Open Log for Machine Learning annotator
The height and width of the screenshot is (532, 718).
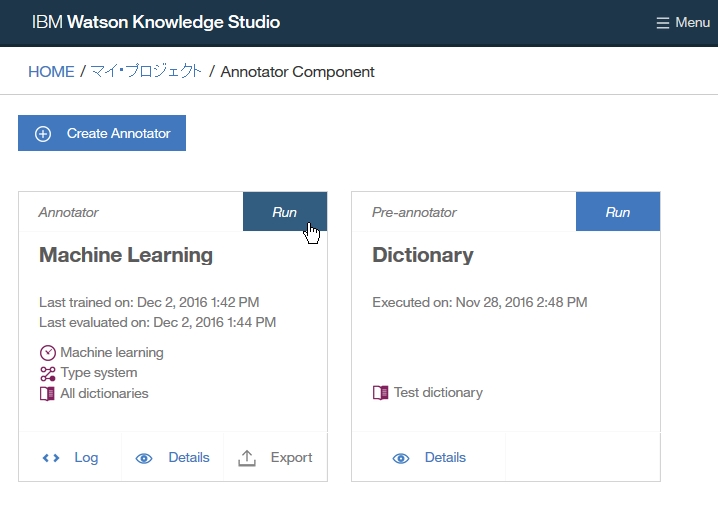pyautogui.click(x=86, y=458)
